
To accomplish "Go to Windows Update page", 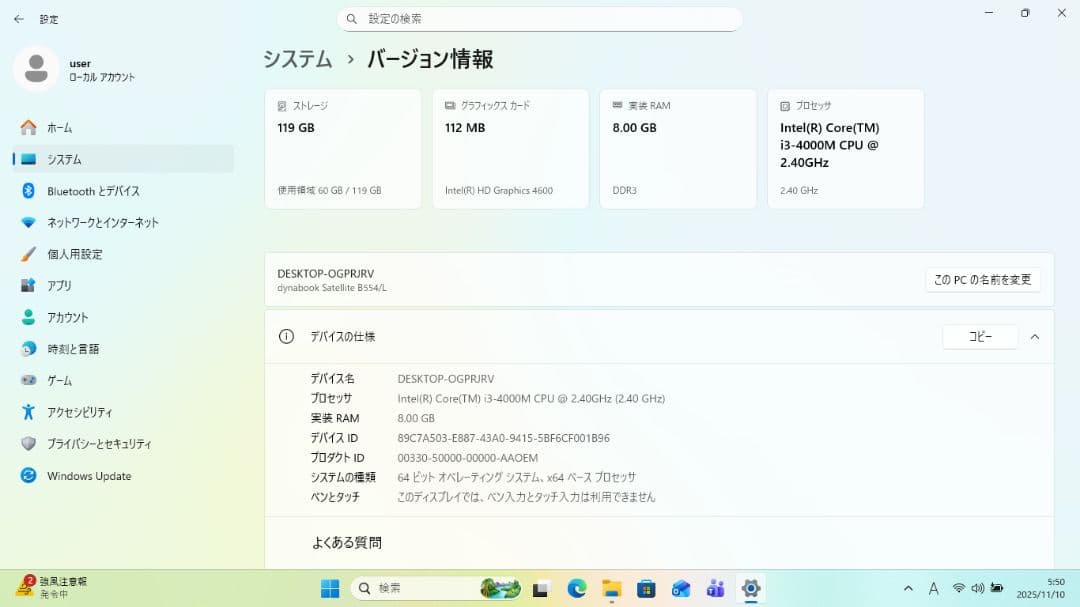I will click(89, 476).
